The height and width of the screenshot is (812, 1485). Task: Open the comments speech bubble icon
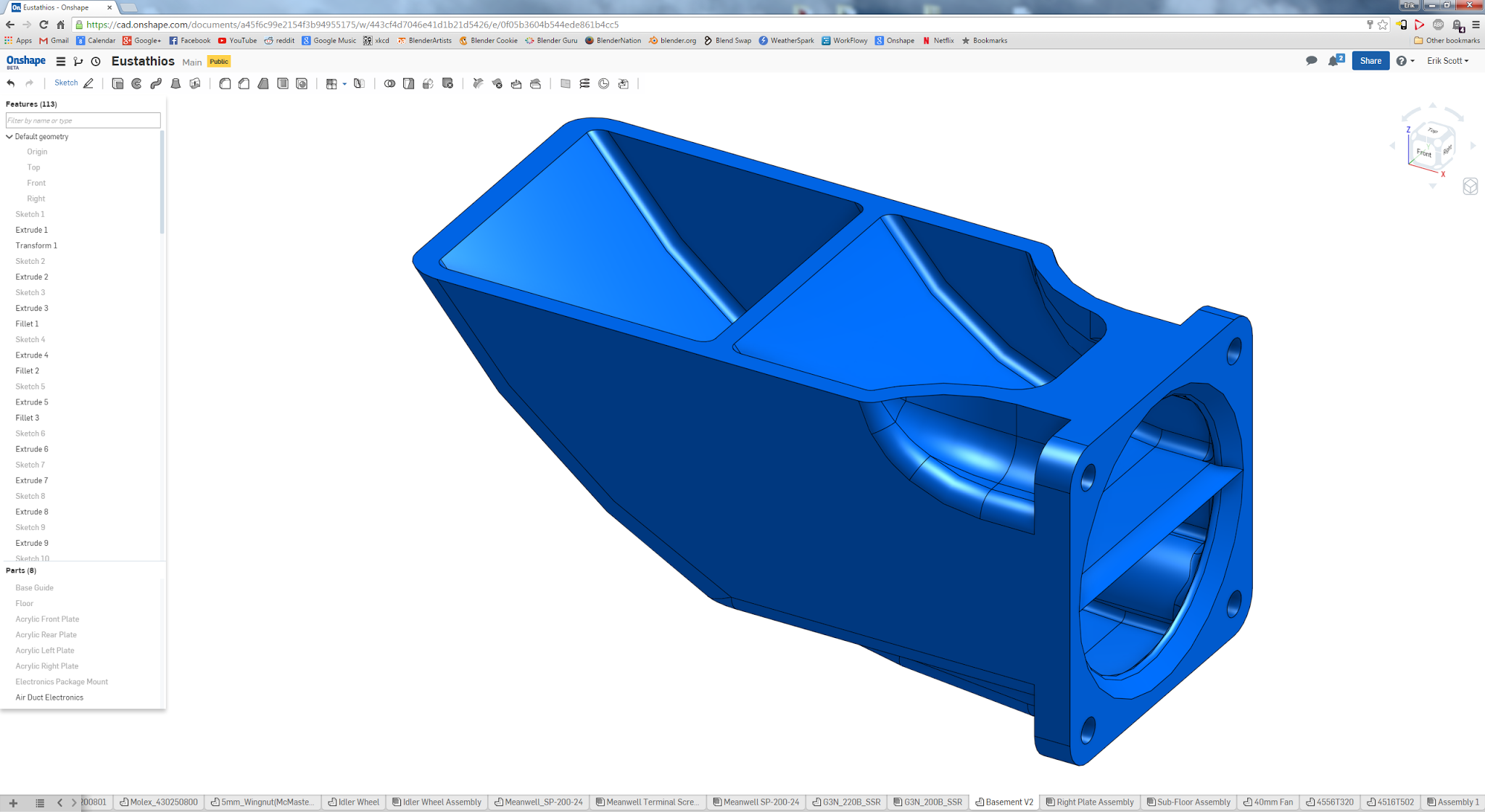click(x=1311, y=61)
